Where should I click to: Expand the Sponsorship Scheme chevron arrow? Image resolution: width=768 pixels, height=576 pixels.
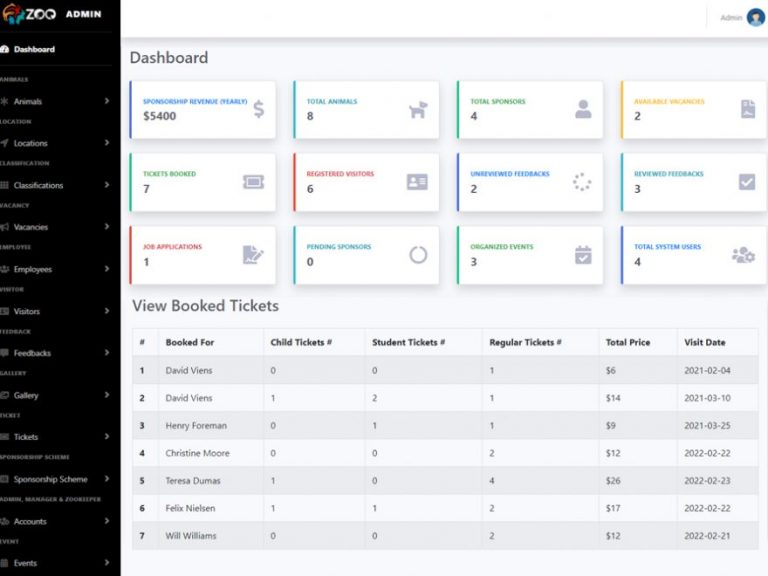coord(107,479)
